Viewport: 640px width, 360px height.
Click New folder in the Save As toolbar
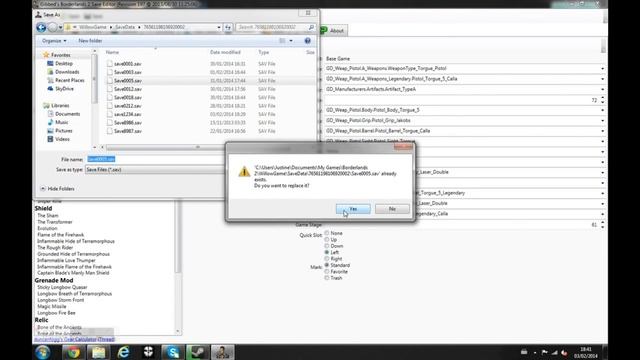coord(90,41)
